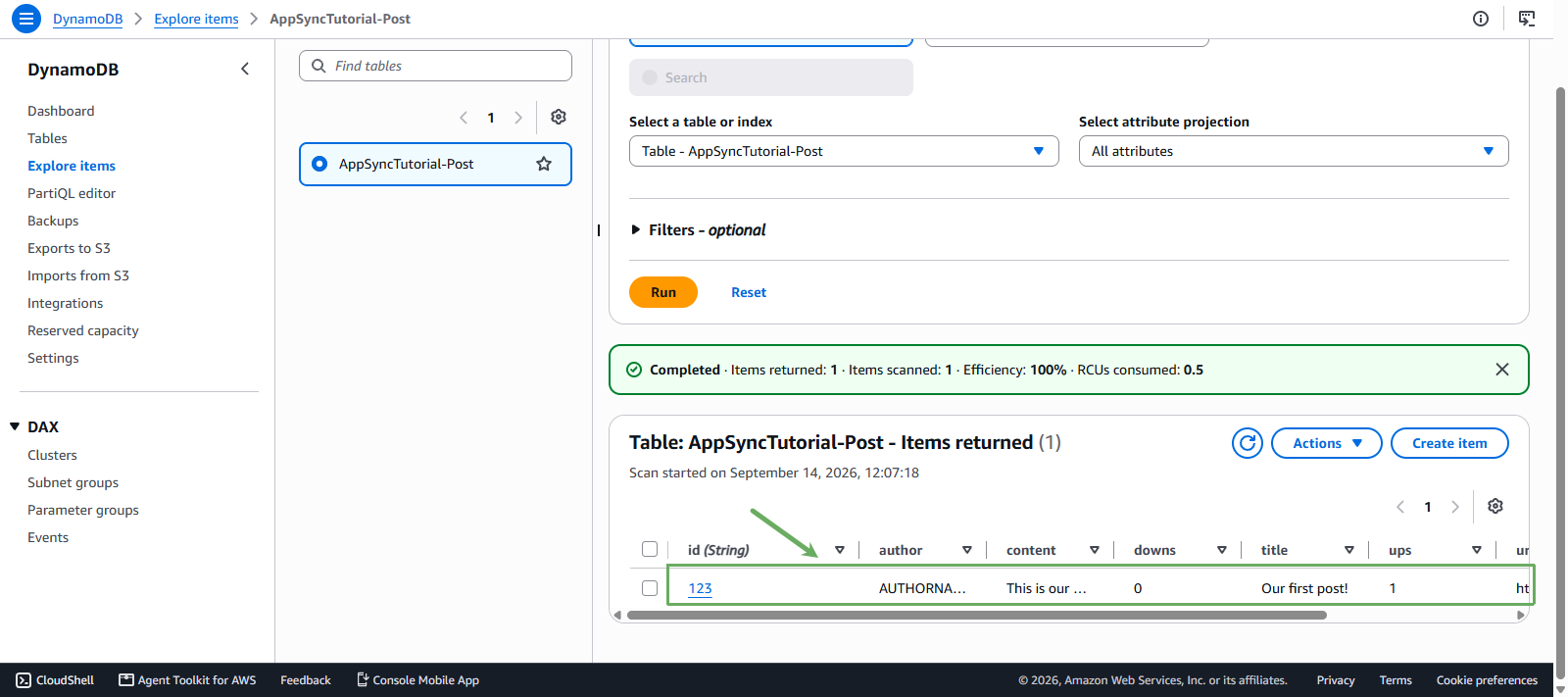Sort items by downs column arrow
Viewport: 1568px width, 697px height.
(x=1222, y=550)
